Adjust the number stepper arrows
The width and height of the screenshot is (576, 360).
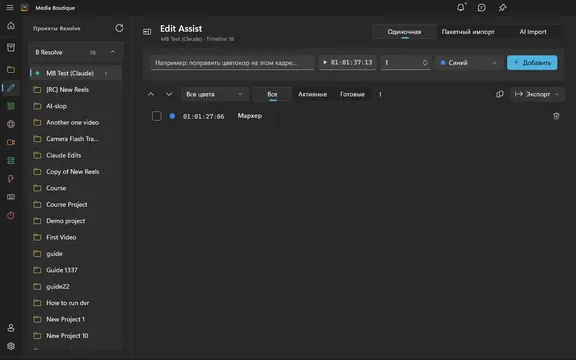(x=425, y=63)
